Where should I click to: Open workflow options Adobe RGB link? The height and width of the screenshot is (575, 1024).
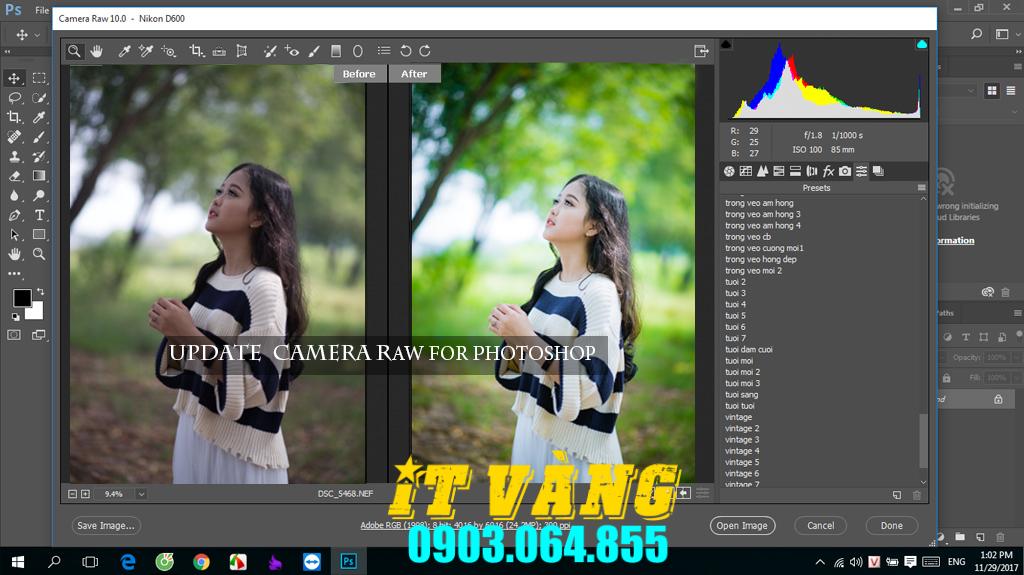[x=465, y=525]
